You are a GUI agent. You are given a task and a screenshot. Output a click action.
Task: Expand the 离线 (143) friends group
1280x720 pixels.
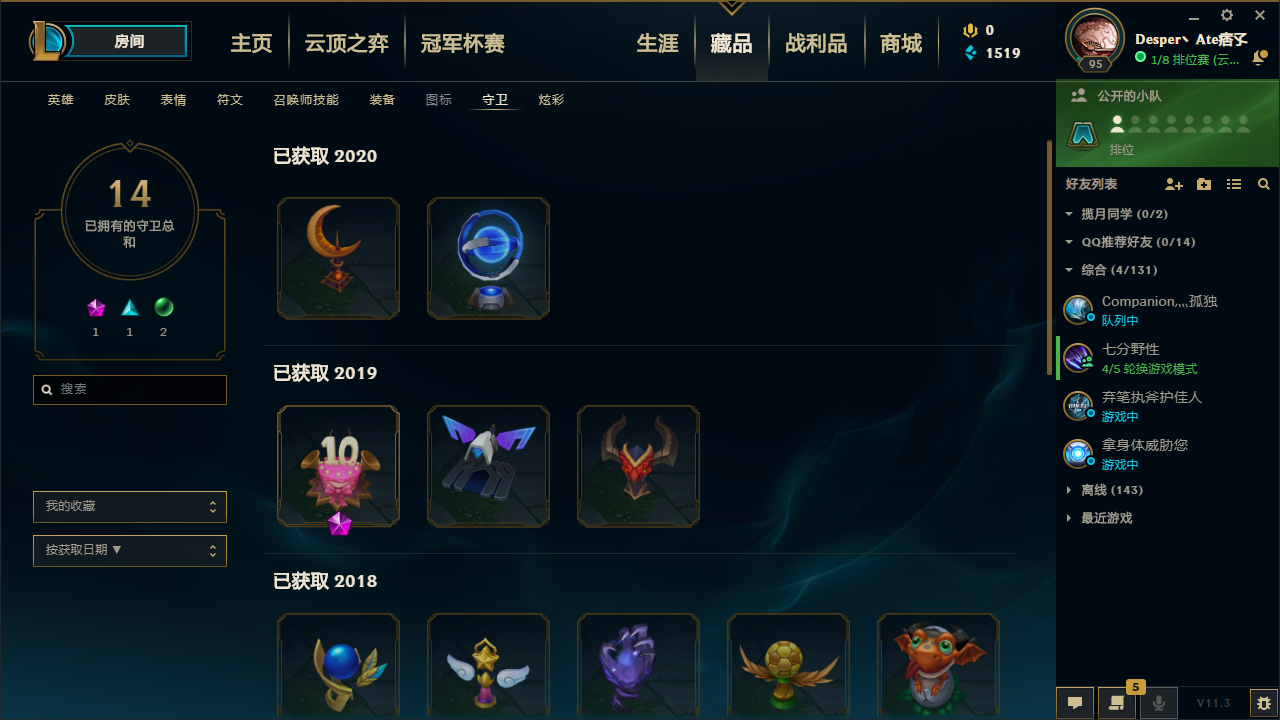[x=1105, y=490]
